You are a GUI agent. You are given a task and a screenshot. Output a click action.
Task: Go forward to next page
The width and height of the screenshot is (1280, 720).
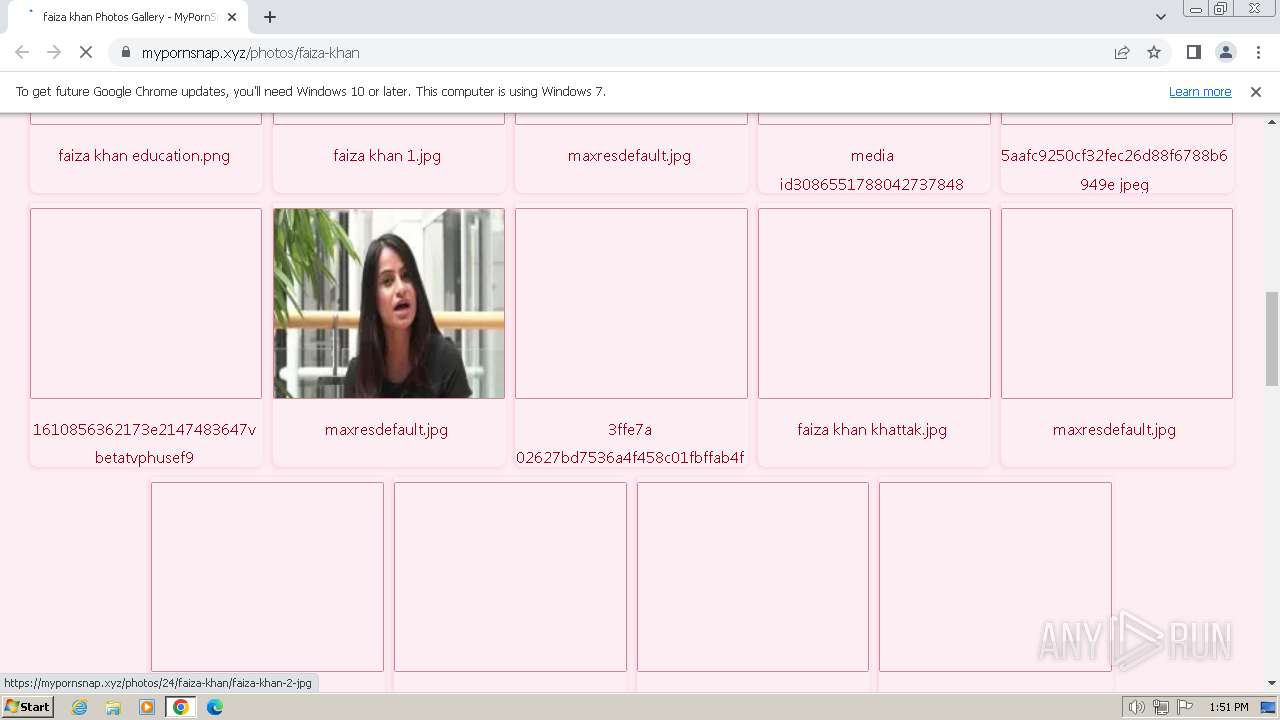pos(54,52)
